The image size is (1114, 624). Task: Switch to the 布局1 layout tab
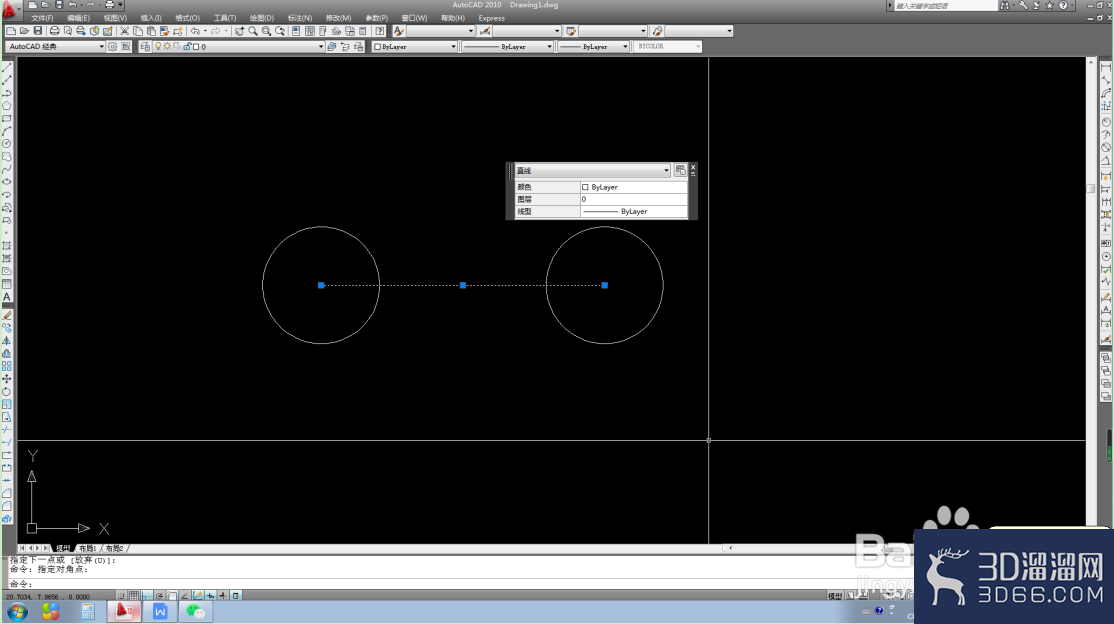[x=87, y=548]
